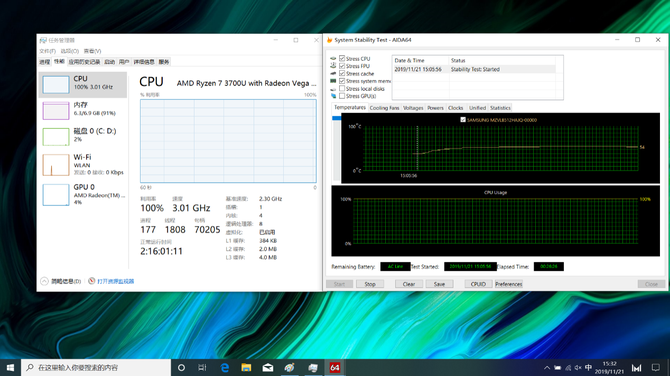Click the Cortana circle icon
The image size is (670, 376).
[181, 367]
